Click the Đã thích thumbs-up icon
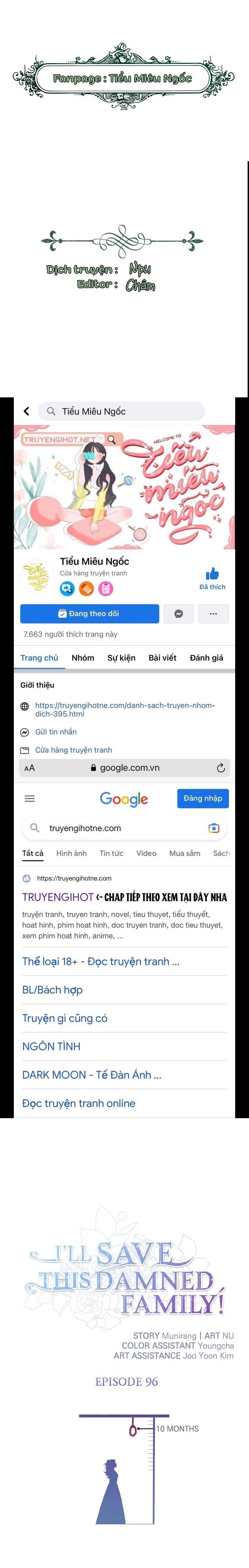The height and width of the screenshot is (1568, 249). tap(212, 574)
